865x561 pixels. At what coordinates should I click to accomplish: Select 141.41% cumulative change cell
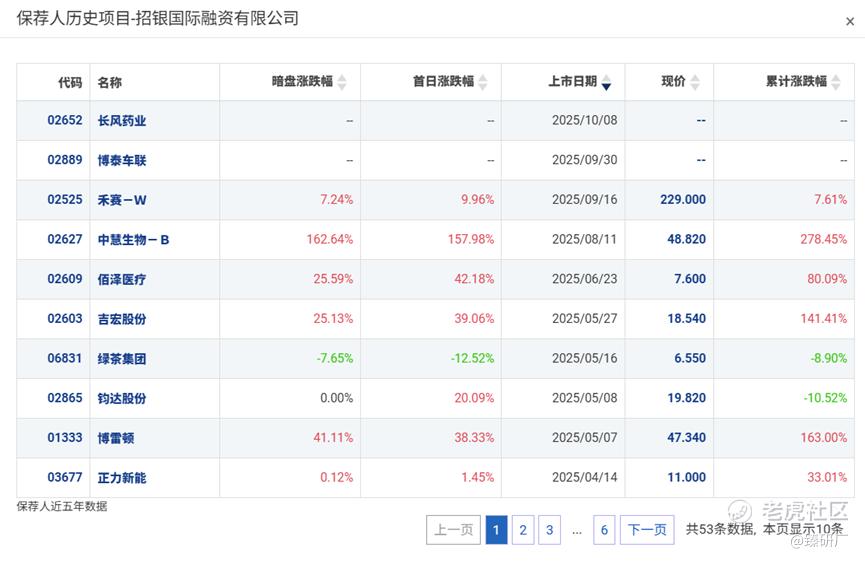tap(824, 319)
